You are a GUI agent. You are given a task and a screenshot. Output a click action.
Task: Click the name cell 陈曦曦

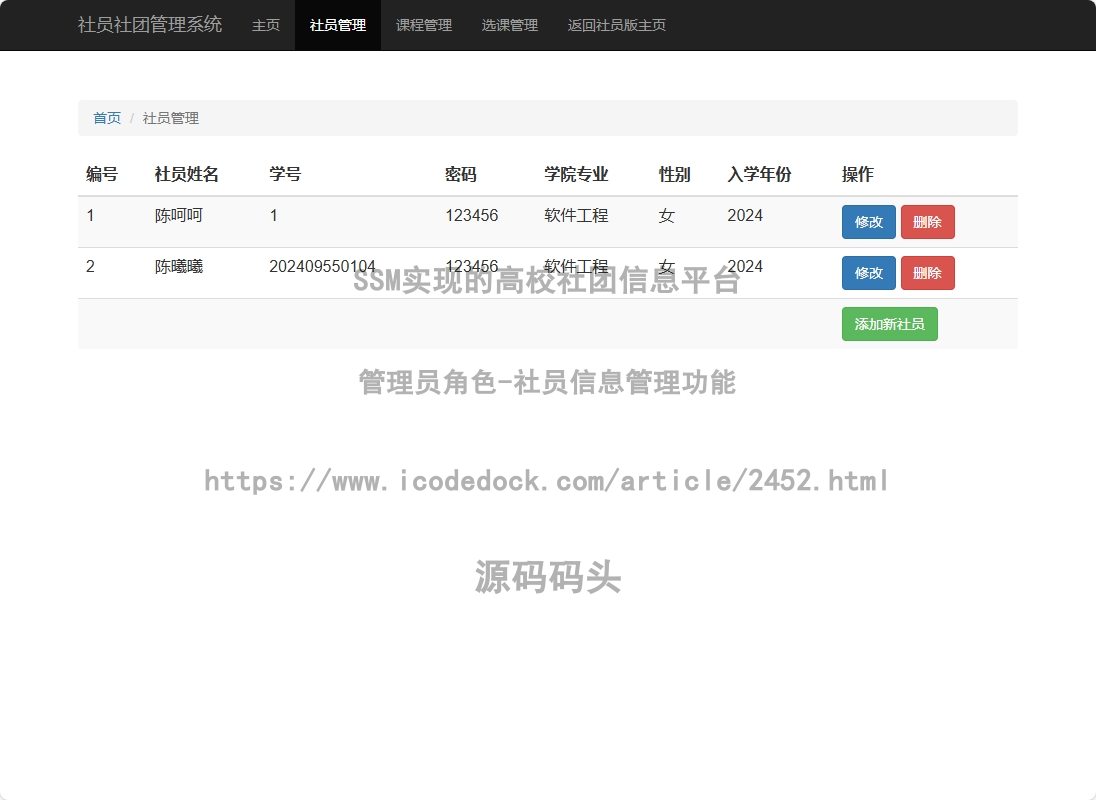click(x=179, y=266)
